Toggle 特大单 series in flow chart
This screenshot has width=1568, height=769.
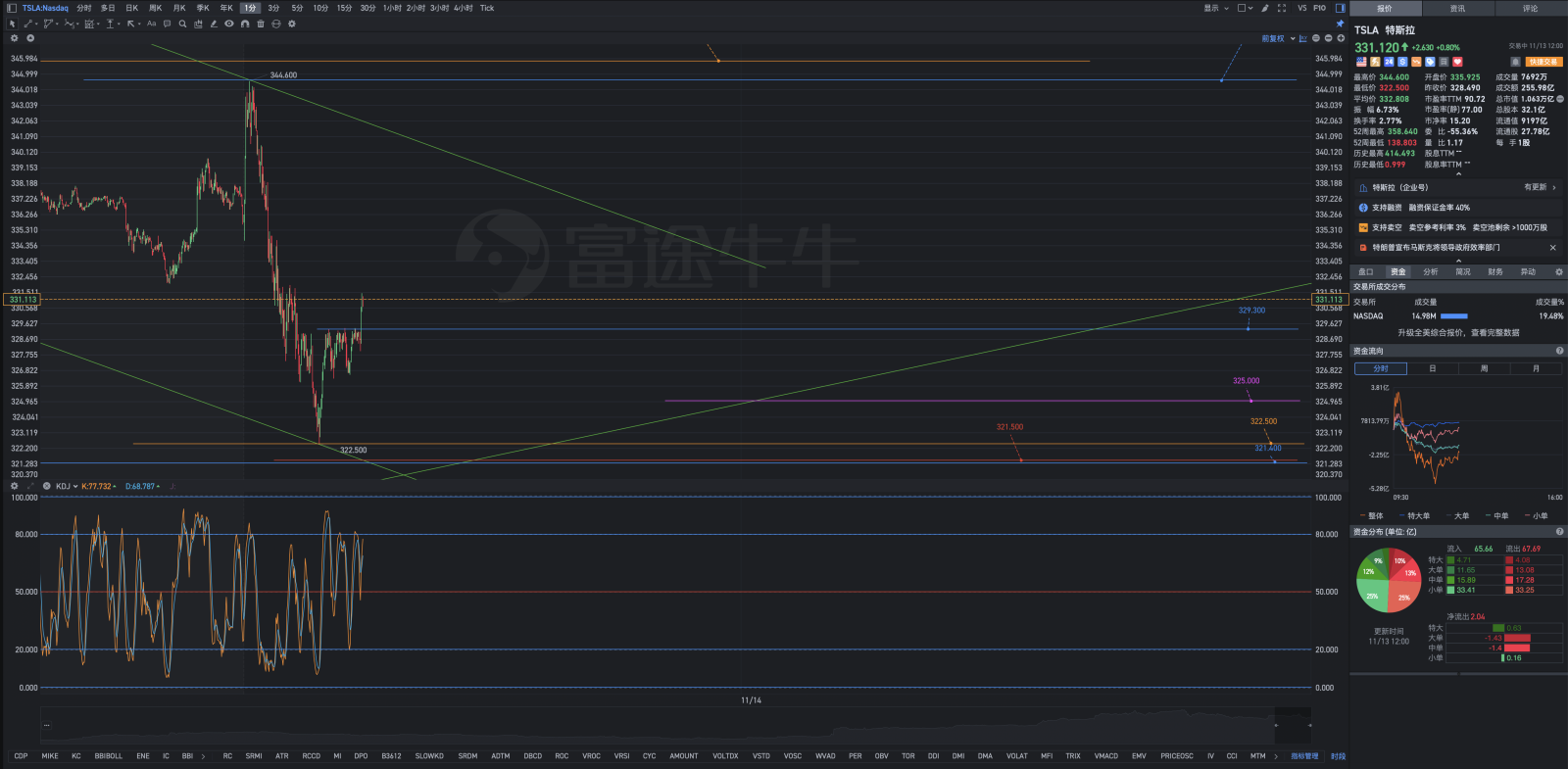tap(1414, 515)
